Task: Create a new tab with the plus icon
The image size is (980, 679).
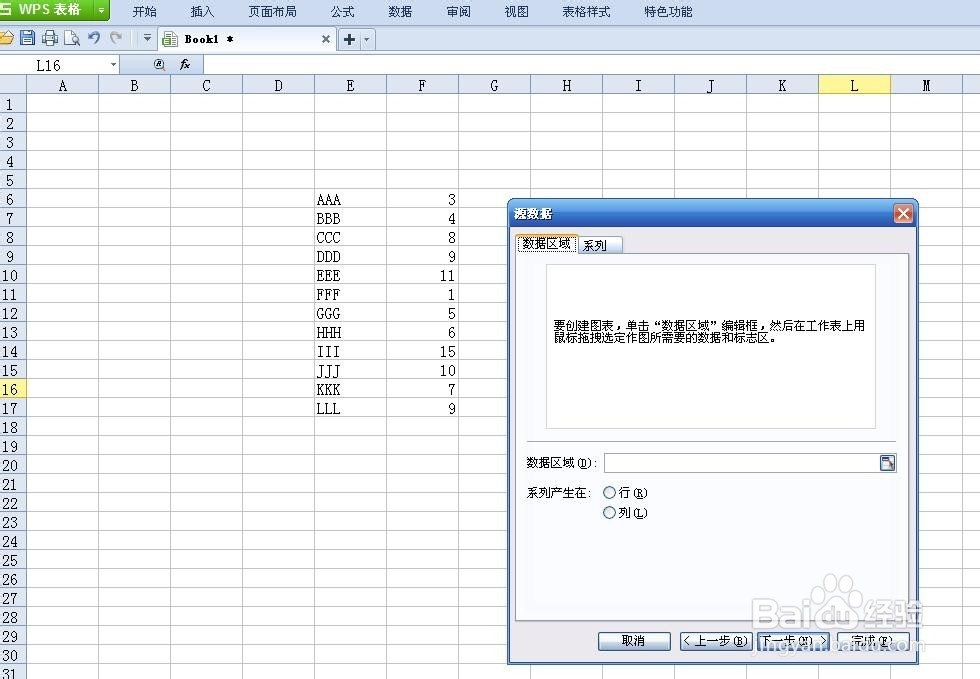Action: tap(349, 38)
